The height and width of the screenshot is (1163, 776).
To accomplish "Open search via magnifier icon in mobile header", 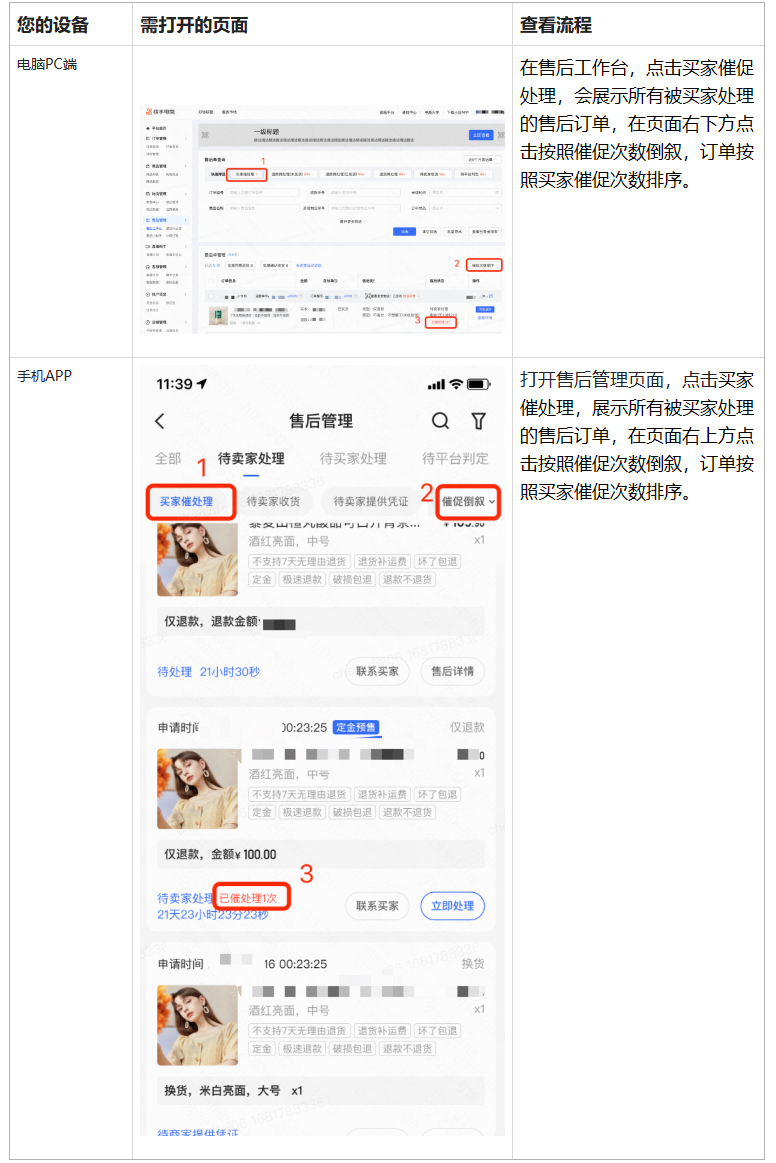I will (x=441, y=421).
